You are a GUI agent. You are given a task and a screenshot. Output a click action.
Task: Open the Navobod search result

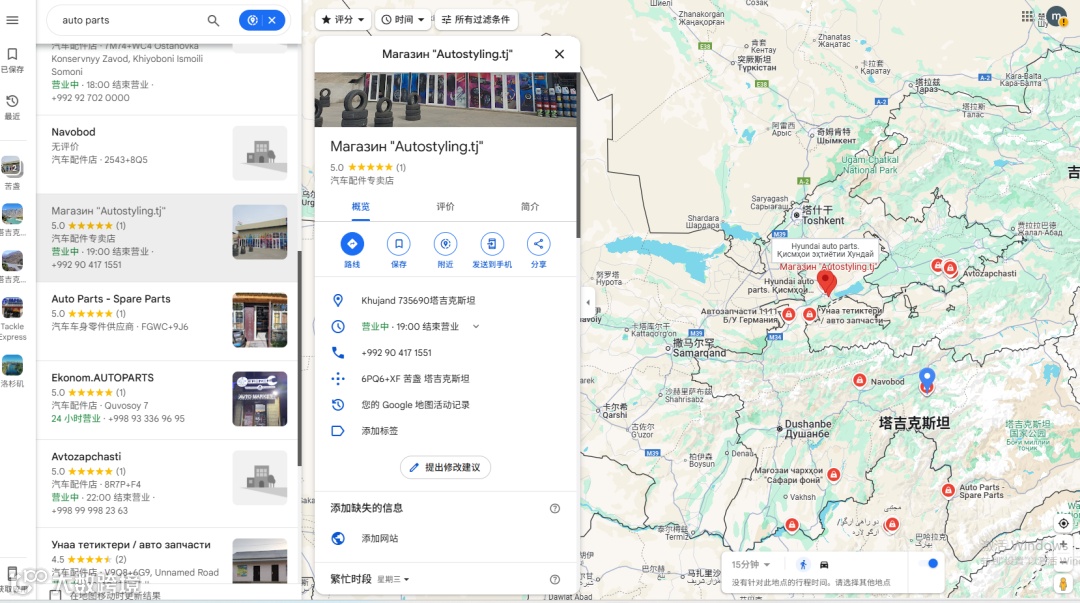coord(167,154)
